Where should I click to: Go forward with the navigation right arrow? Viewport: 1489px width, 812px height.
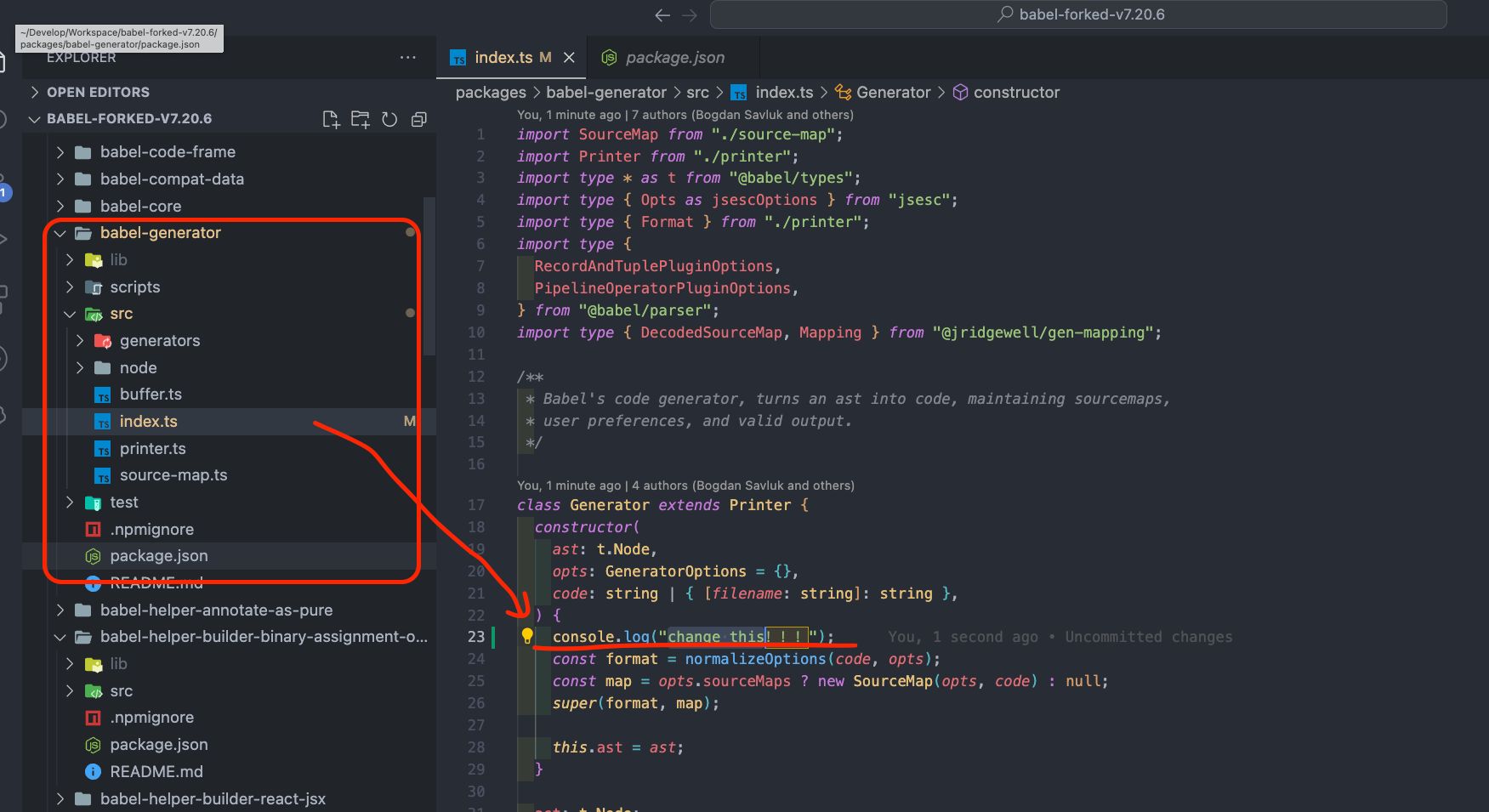tap(690, 14)
